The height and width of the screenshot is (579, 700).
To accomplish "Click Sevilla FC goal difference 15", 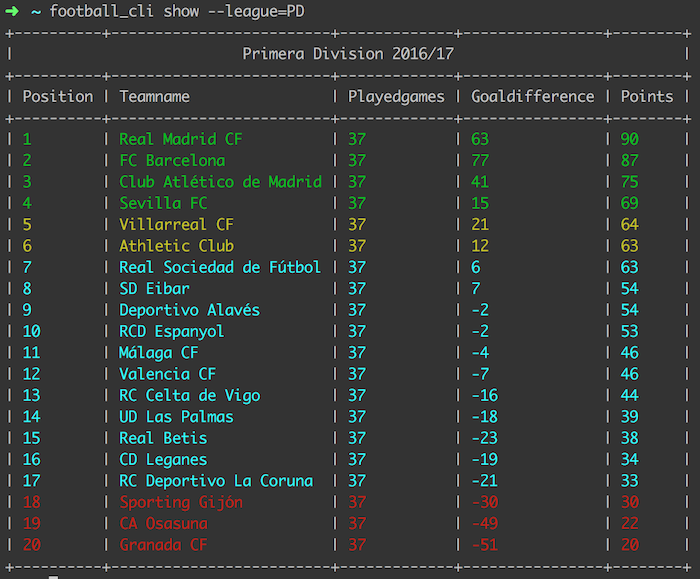I will (x=480, y=203).
